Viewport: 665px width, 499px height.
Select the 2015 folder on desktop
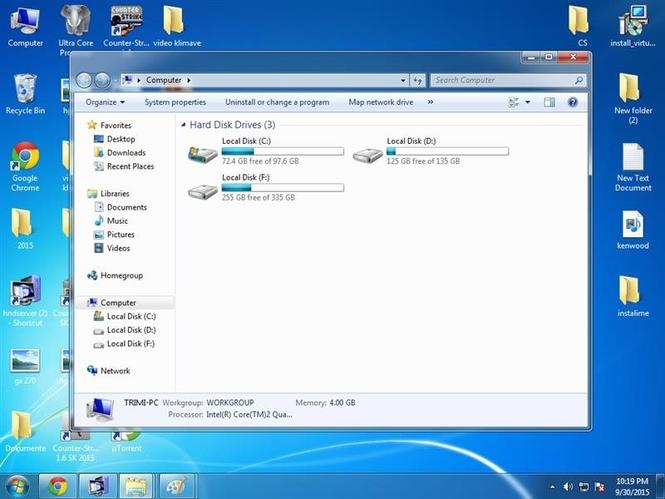23,228
